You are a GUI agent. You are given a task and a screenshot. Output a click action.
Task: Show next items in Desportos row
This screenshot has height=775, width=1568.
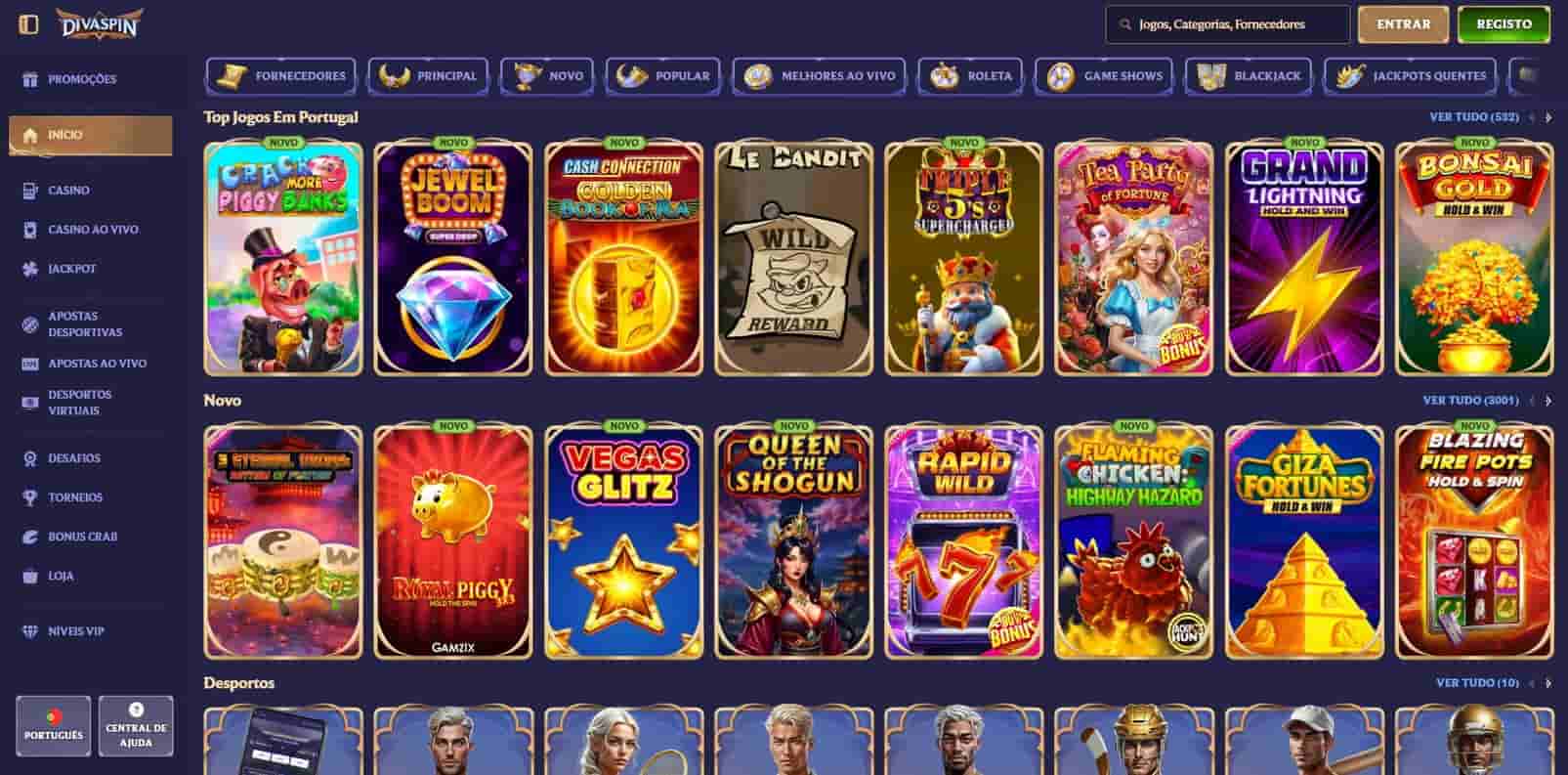click(x=1548, y=683)
